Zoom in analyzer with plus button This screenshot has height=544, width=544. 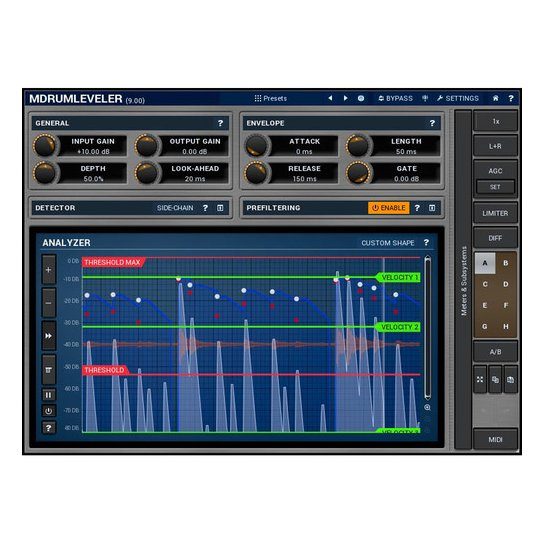[x=49, y=270]
